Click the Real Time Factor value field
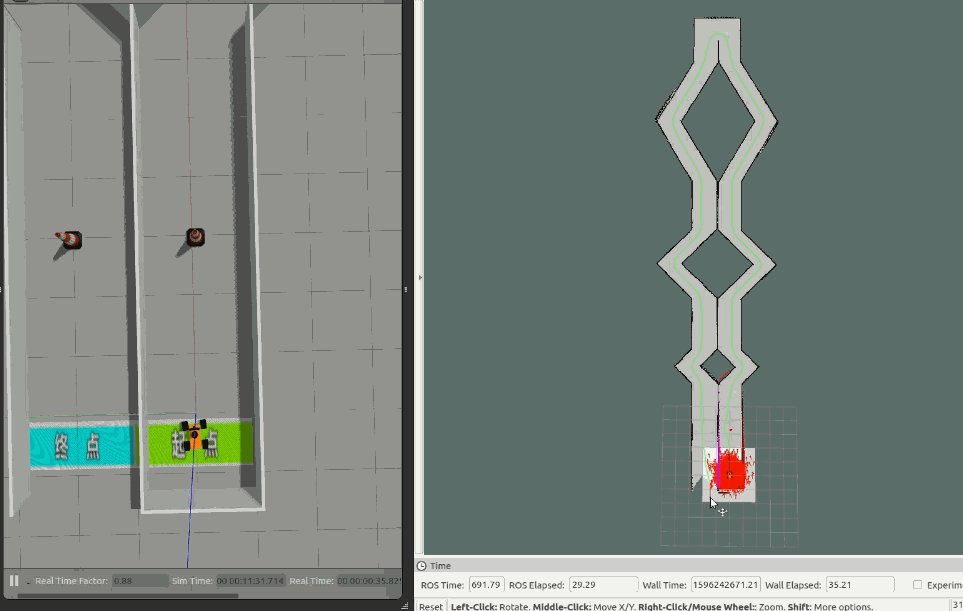The image size is (963, 611). (x=140, y=580)
